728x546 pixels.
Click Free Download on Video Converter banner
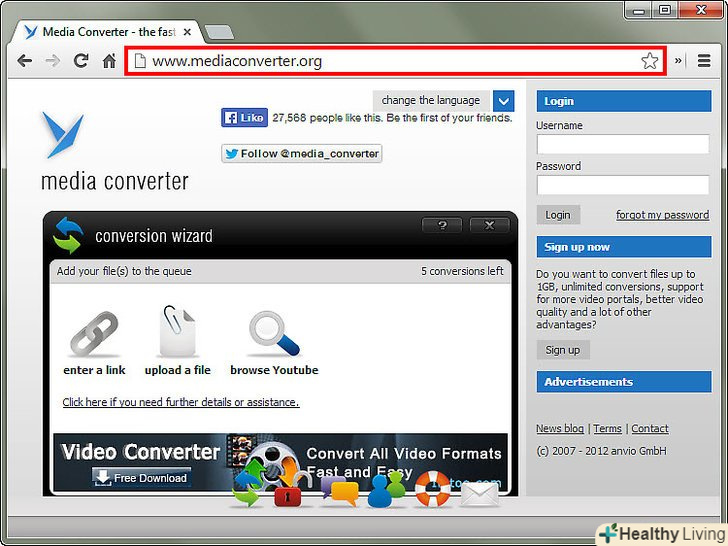142,478
